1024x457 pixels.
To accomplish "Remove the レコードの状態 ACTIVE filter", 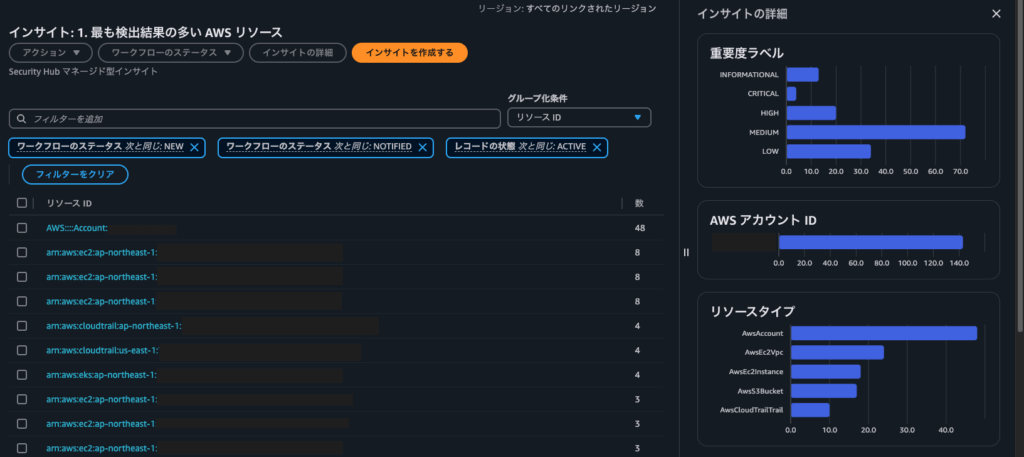I will coord(596,148).
